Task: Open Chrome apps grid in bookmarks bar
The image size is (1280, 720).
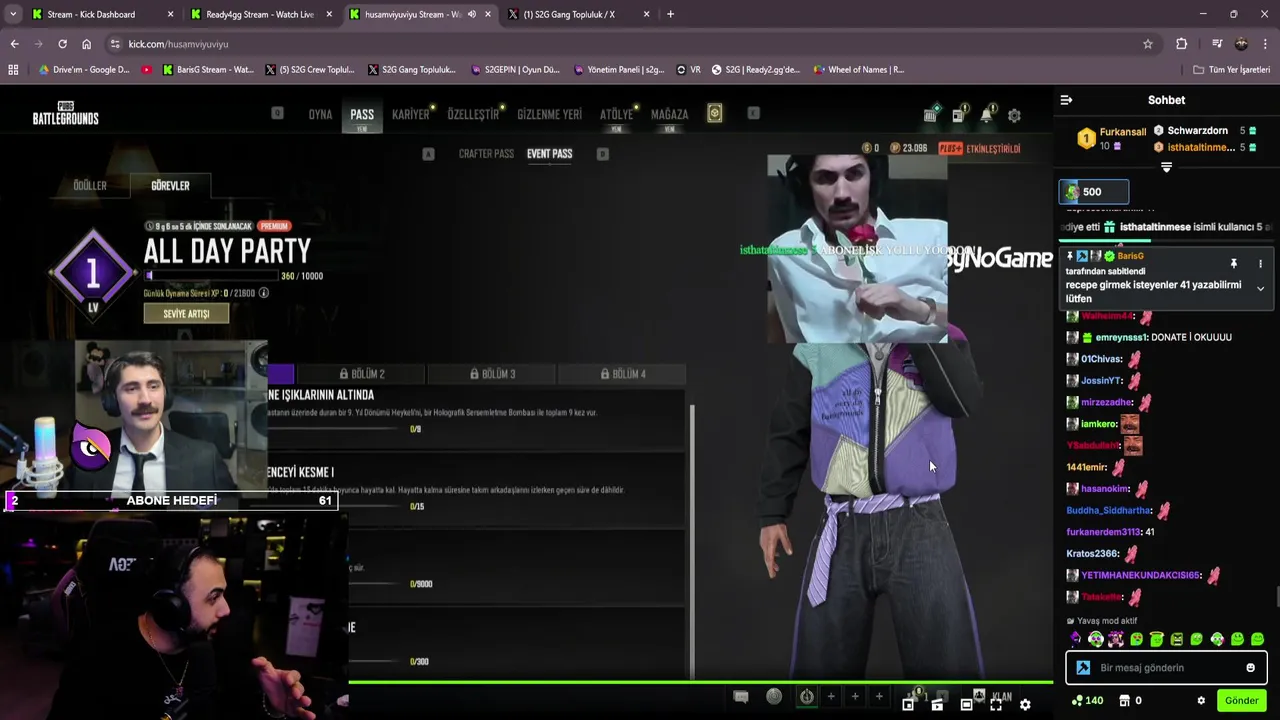Action: (13, 70)
